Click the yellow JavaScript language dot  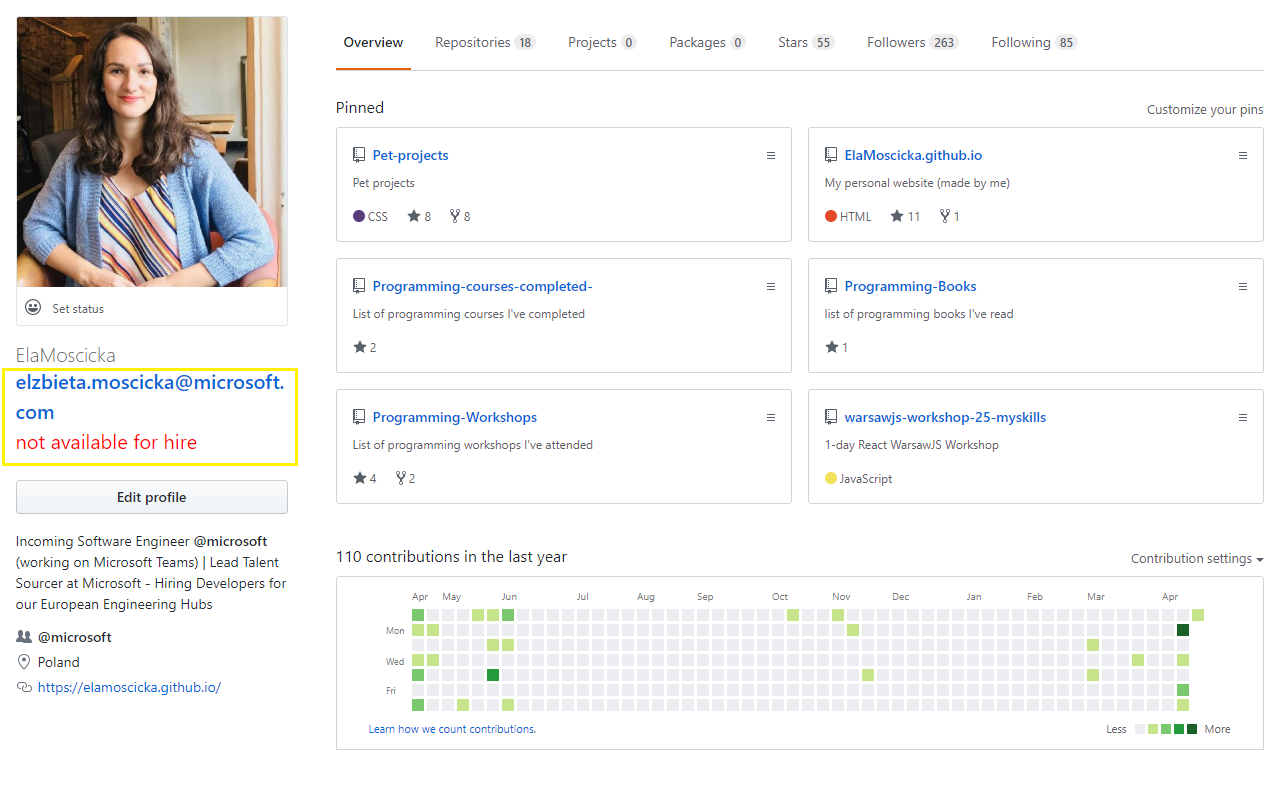(x=831, y=478)
